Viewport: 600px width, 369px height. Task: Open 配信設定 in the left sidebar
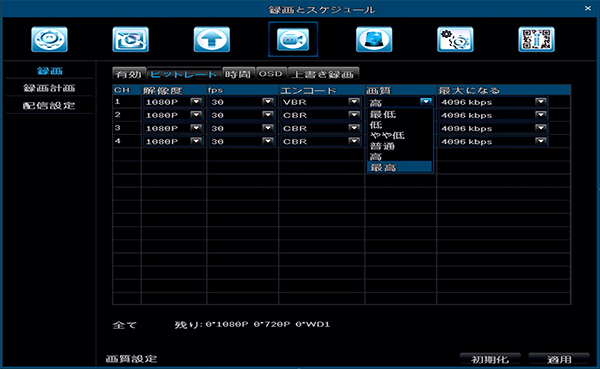point(49,106)
